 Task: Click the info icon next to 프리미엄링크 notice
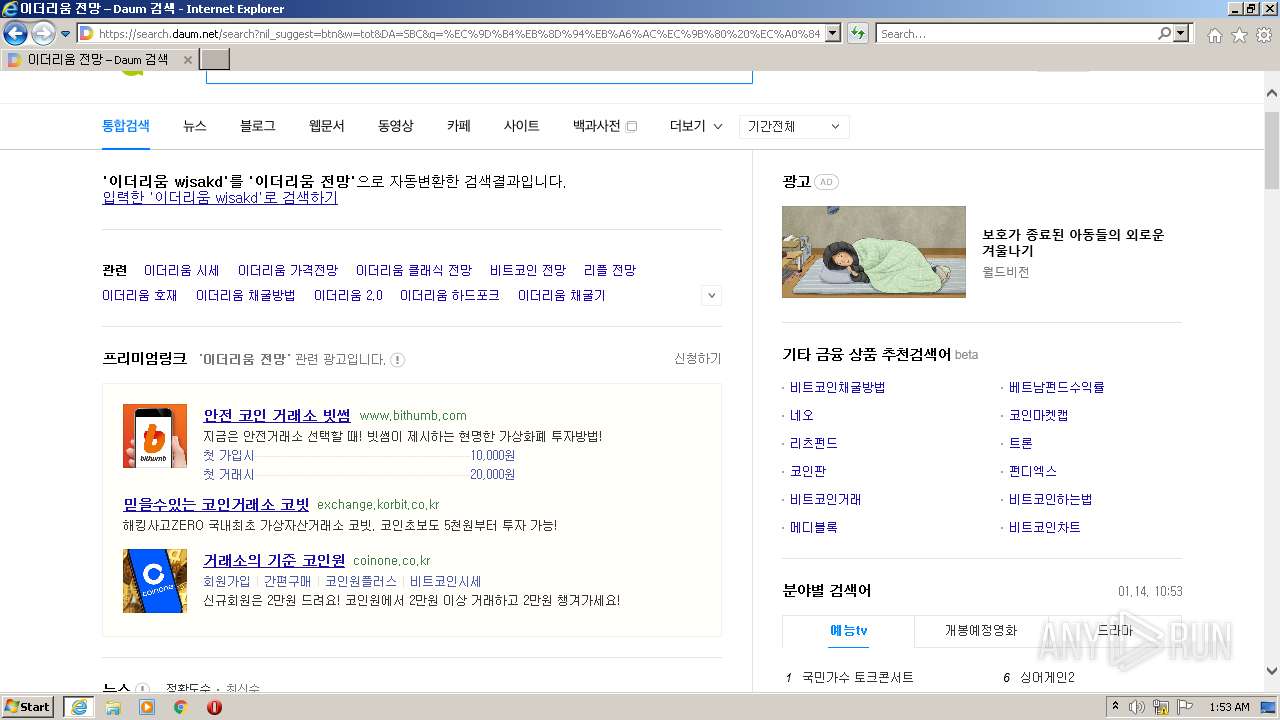point(397,359)
